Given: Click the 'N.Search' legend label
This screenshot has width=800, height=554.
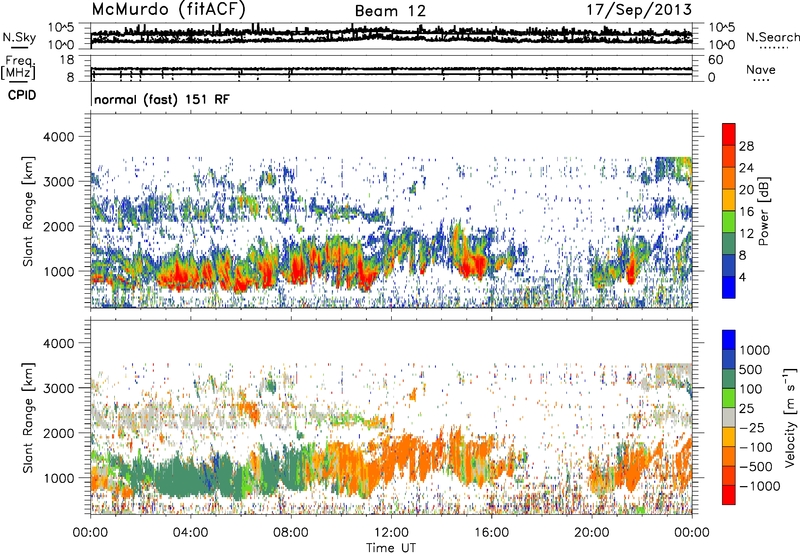Looking at the screenshot, I should [x=772, y=37].
